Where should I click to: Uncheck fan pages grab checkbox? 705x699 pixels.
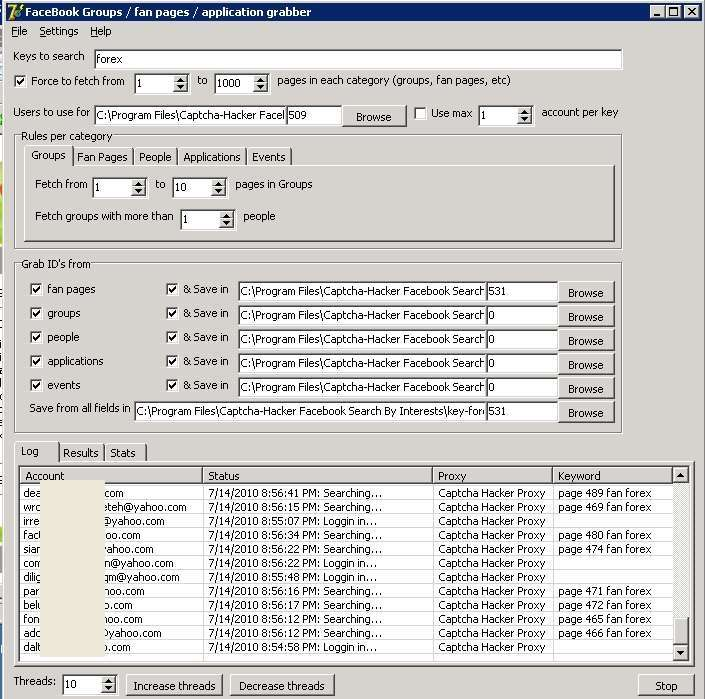tap(36, 289)
